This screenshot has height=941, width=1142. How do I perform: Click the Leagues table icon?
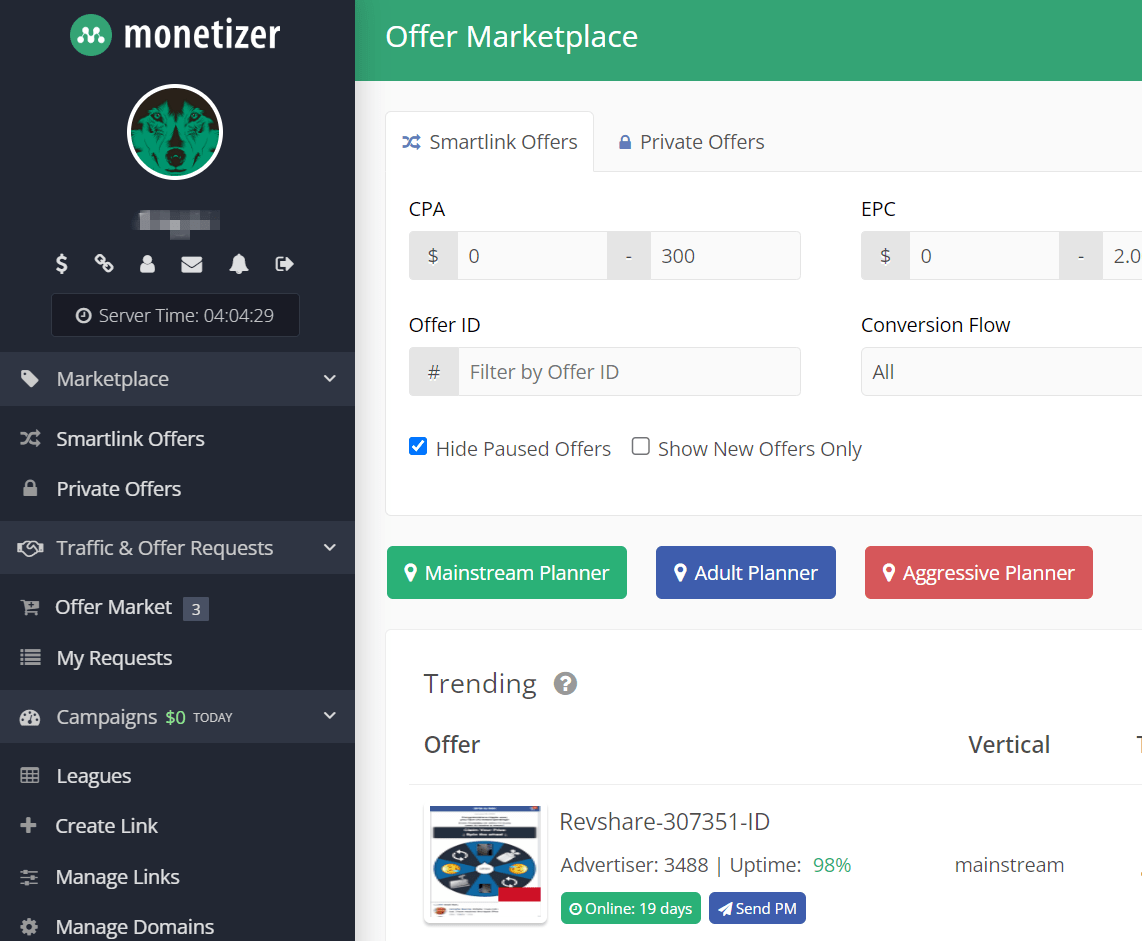(30, 775)
